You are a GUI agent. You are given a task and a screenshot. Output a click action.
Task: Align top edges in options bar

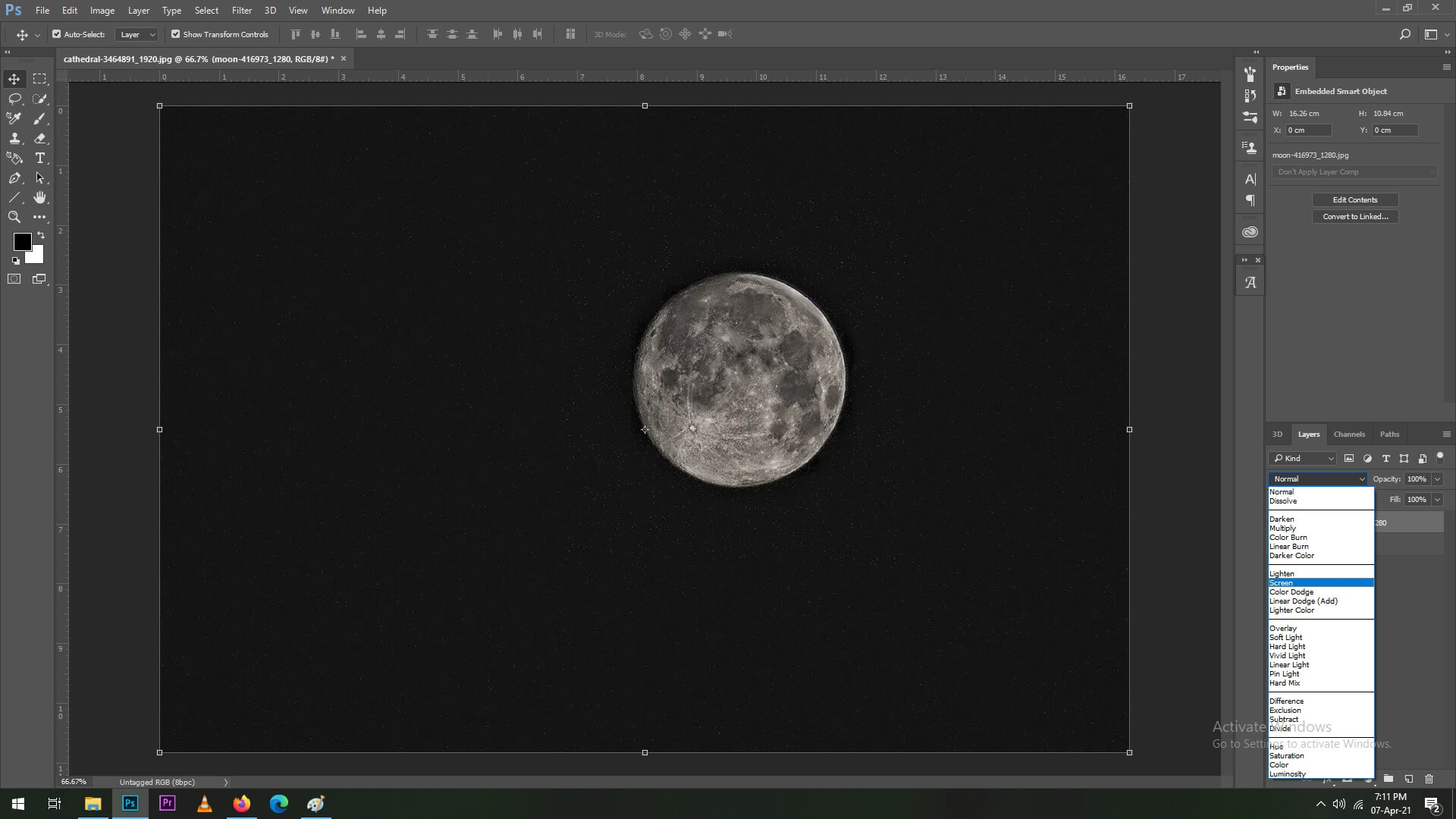[x=296, y=34]
